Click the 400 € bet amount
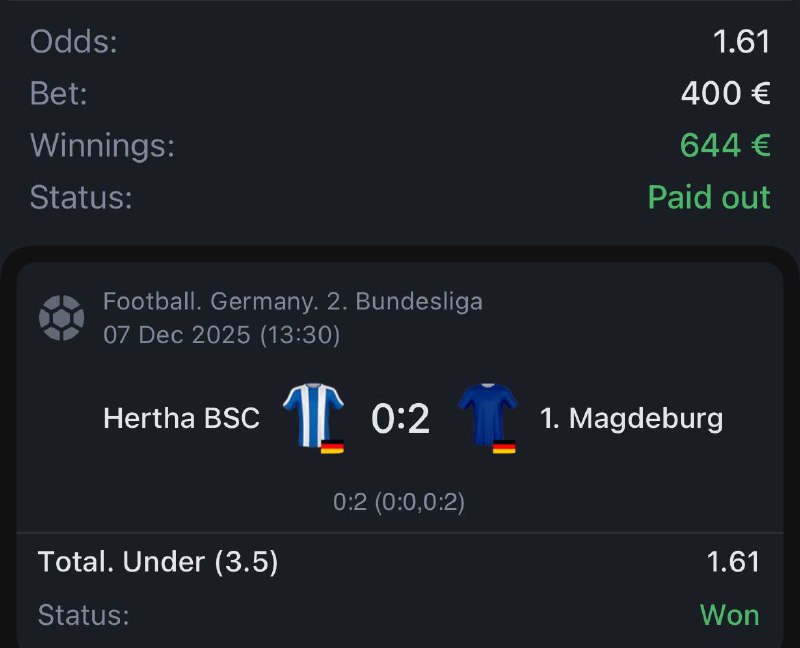 724,93
